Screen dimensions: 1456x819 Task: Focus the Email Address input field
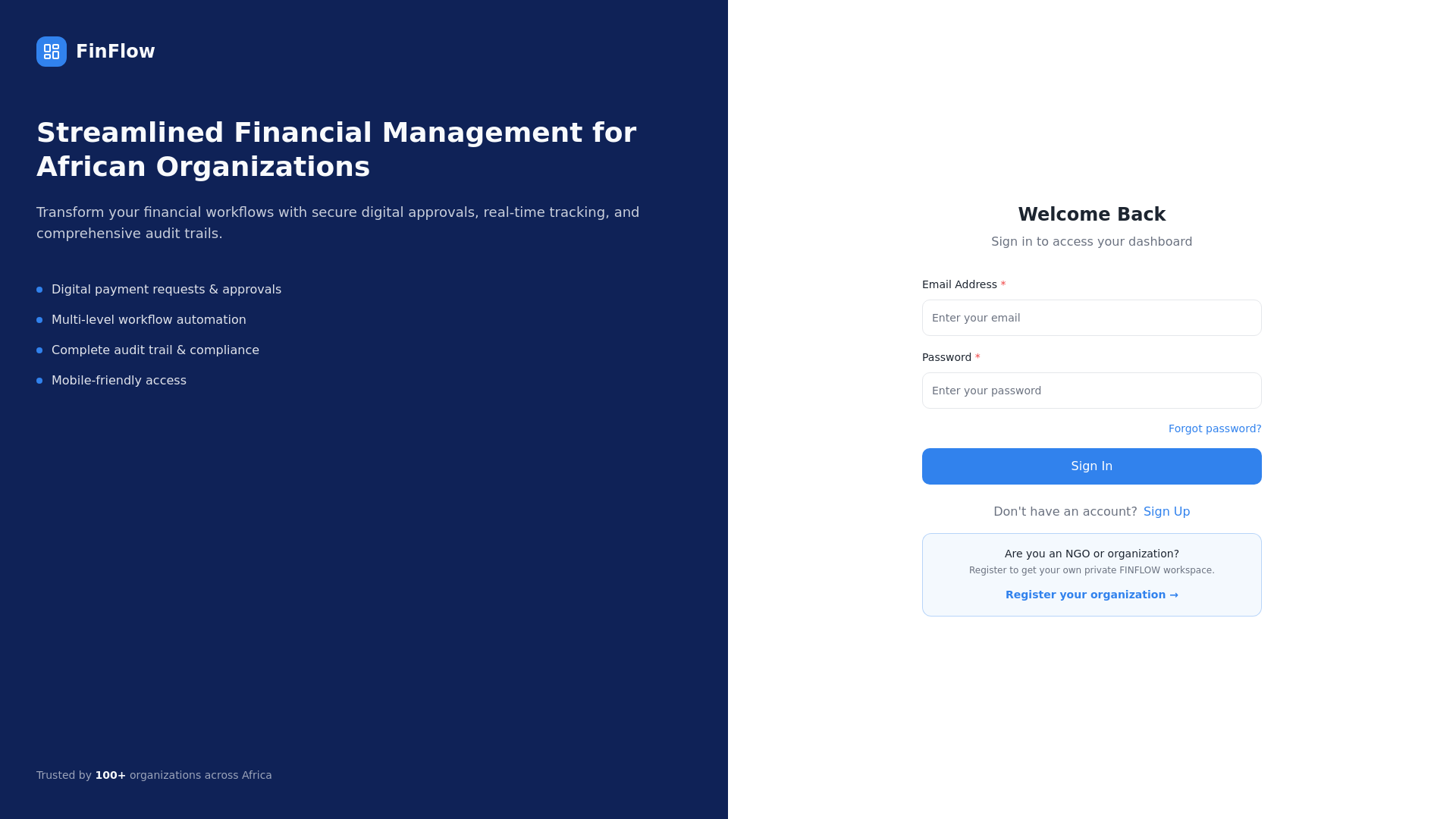point(1092,318)
